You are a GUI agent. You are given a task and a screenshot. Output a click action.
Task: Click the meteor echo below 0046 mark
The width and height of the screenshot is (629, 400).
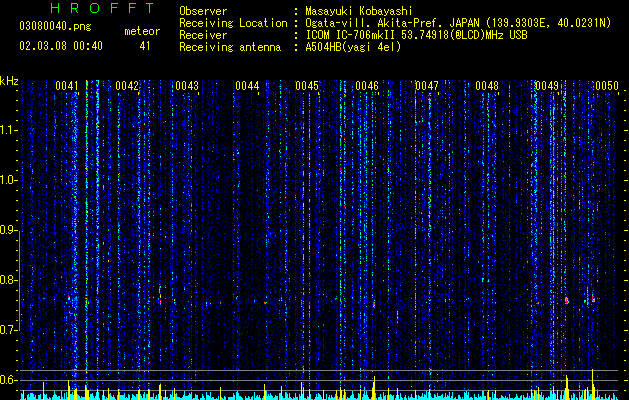click(374, 304)
